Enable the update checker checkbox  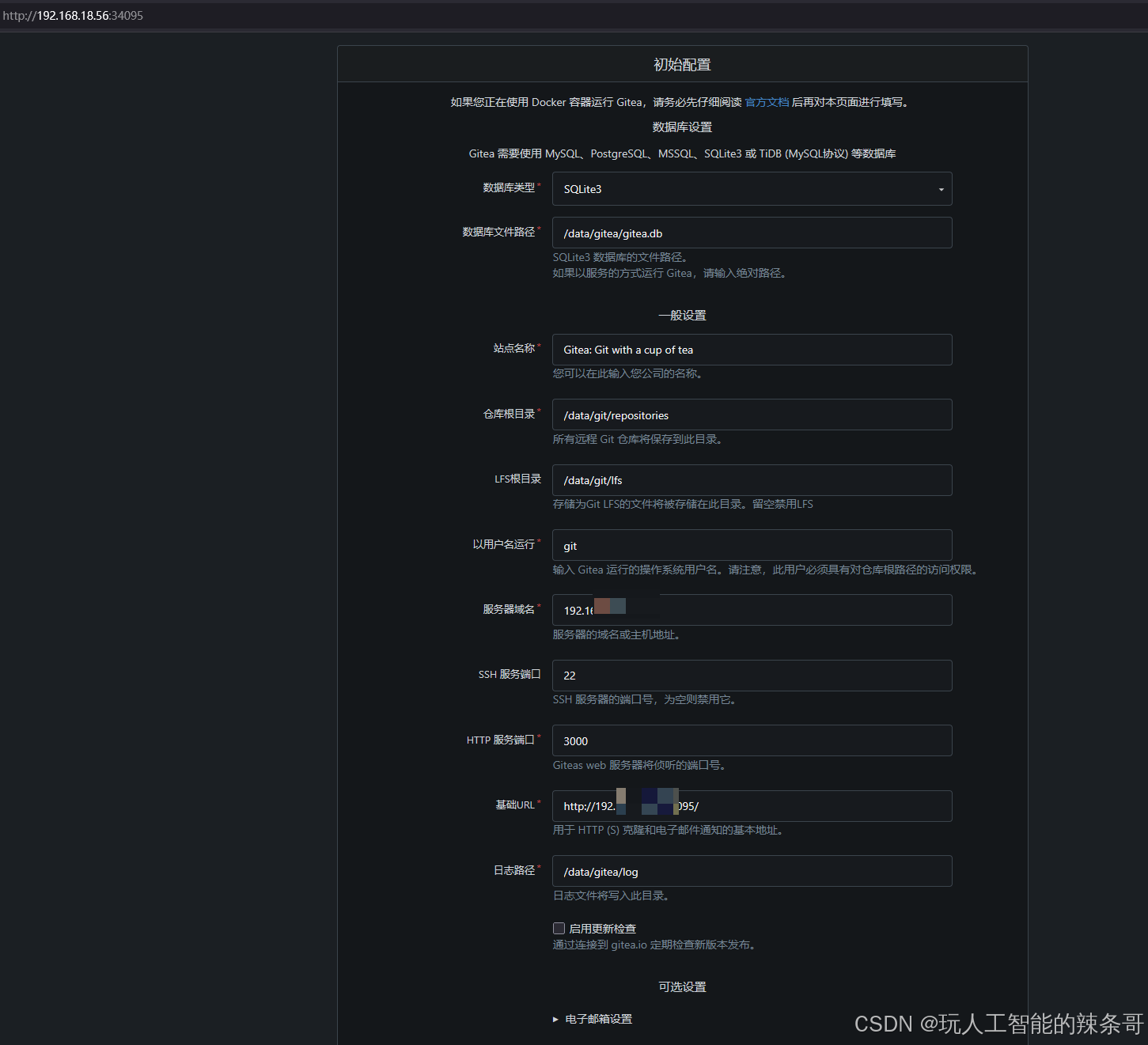(559, 928)
